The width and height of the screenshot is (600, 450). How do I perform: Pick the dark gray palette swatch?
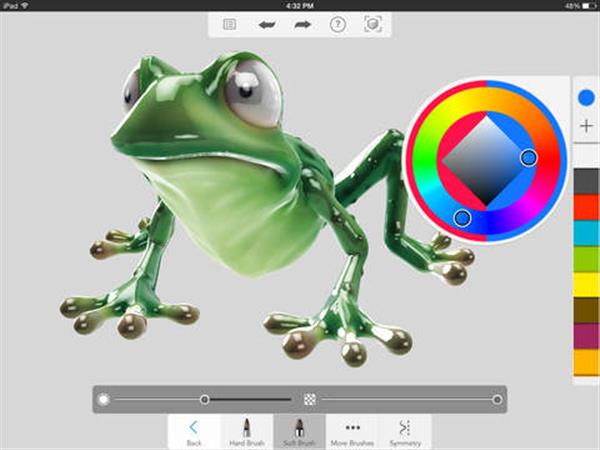pyautogui.click(x=586, y=181)
